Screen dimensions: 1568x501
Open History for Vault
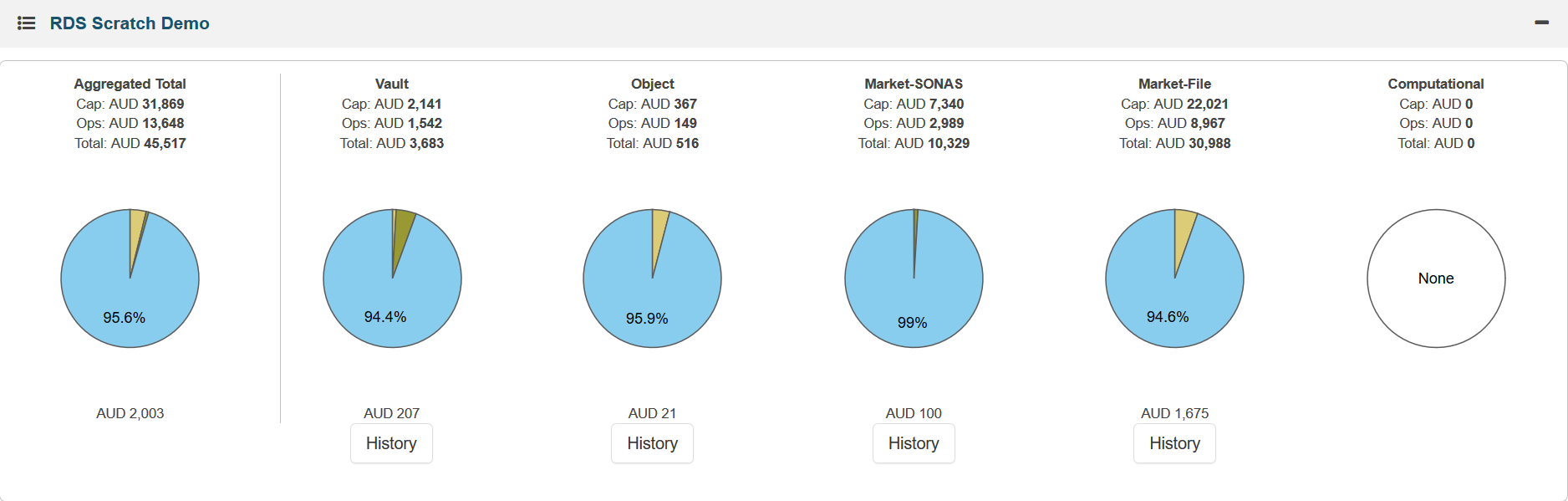tap(391, 443)
